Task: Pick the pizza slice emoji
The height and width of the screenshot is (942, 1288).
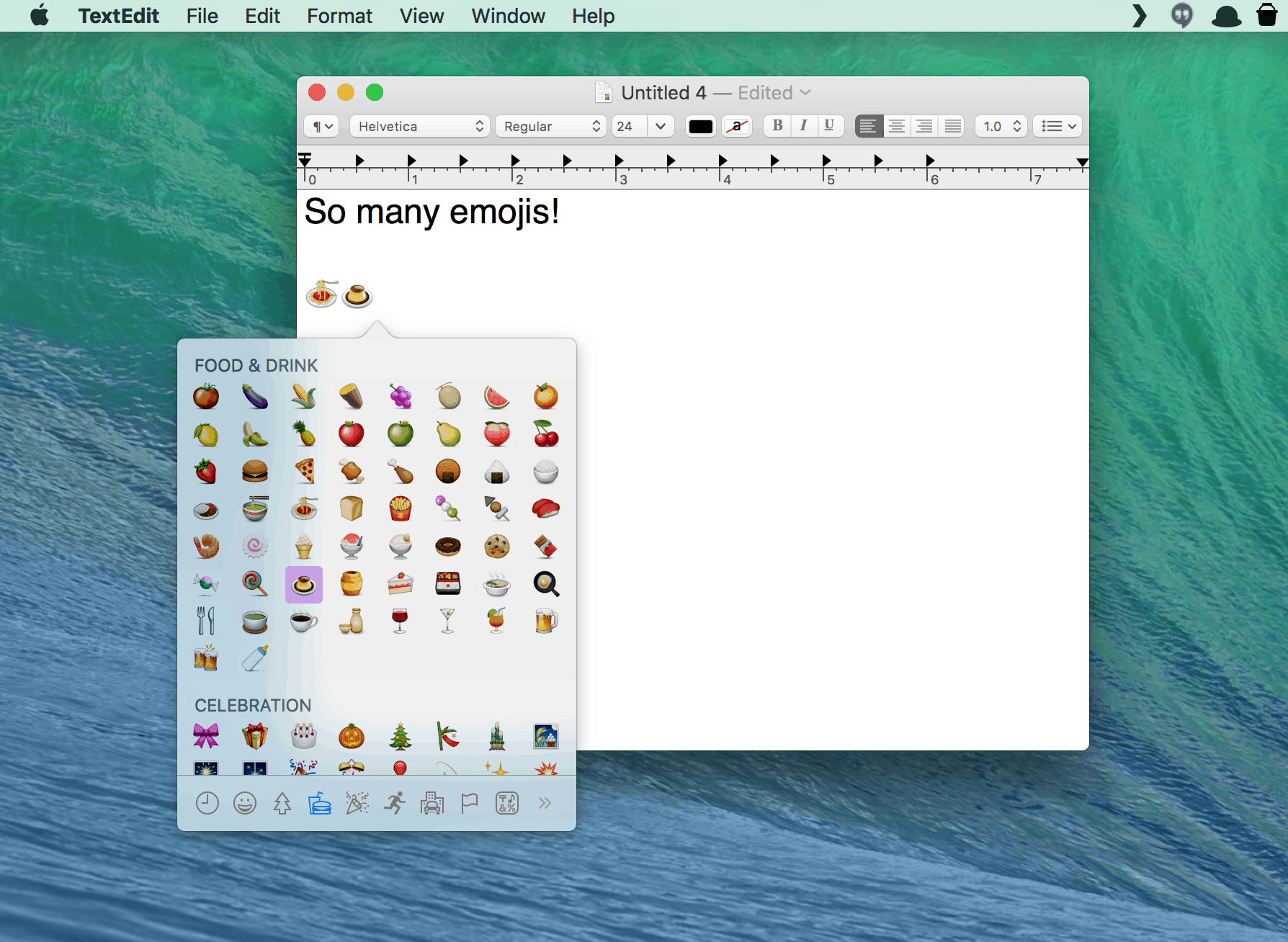Action: [x=304, y=472]
